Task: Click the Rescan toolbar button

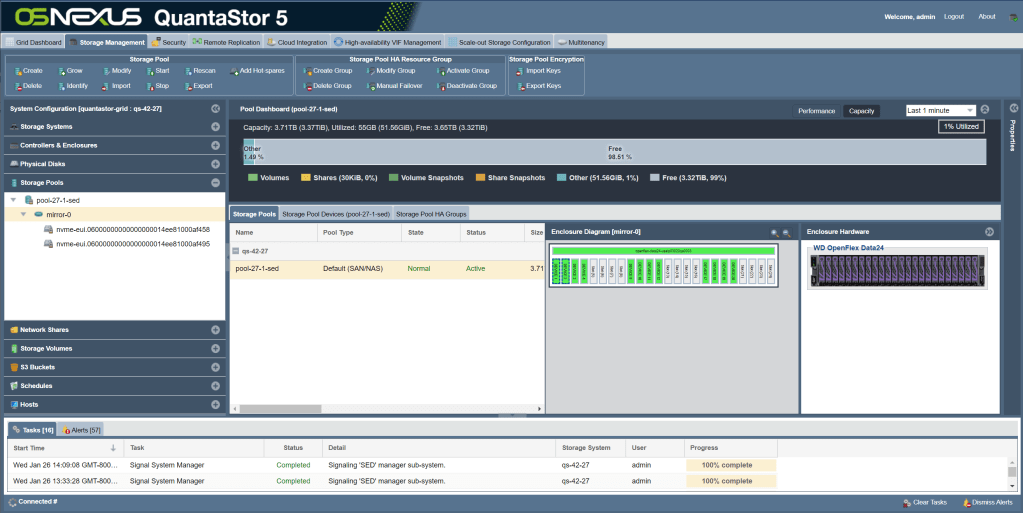Action: pyautogui.click(x=200, y=70)
